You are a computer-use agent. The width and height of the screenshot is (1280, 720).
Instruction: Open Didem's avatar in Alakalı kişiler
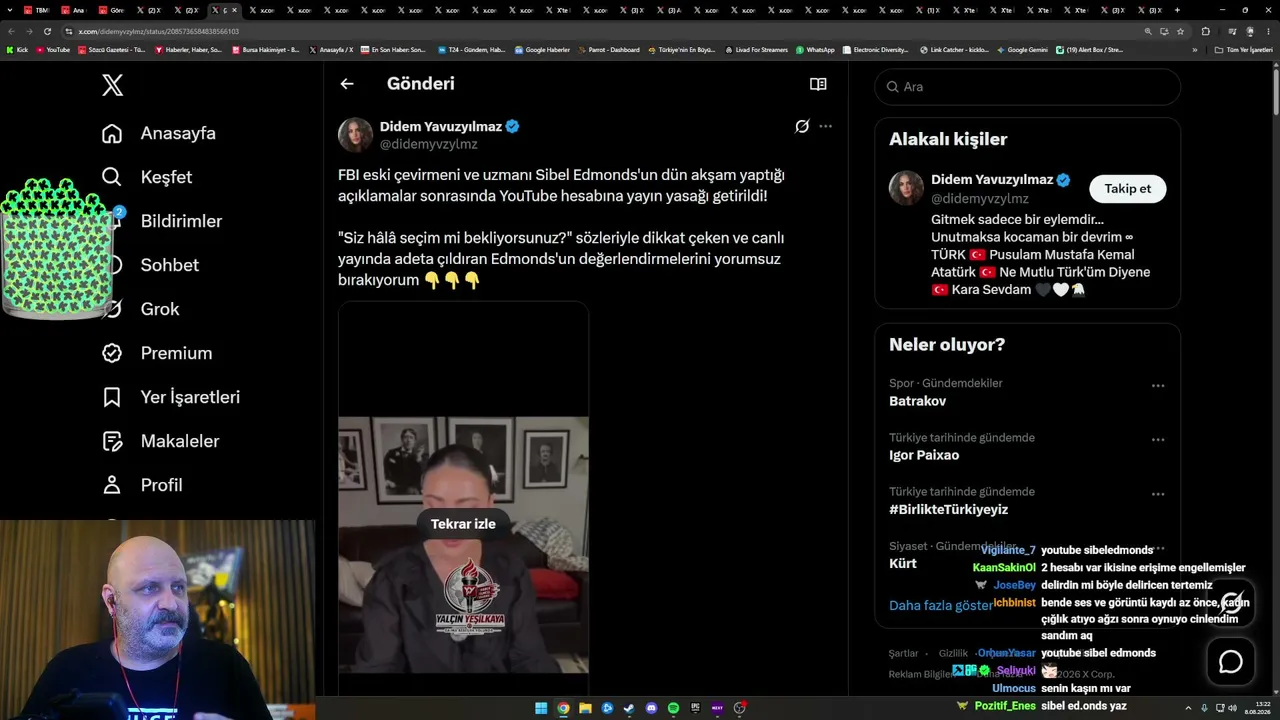(x=907, y=188)
